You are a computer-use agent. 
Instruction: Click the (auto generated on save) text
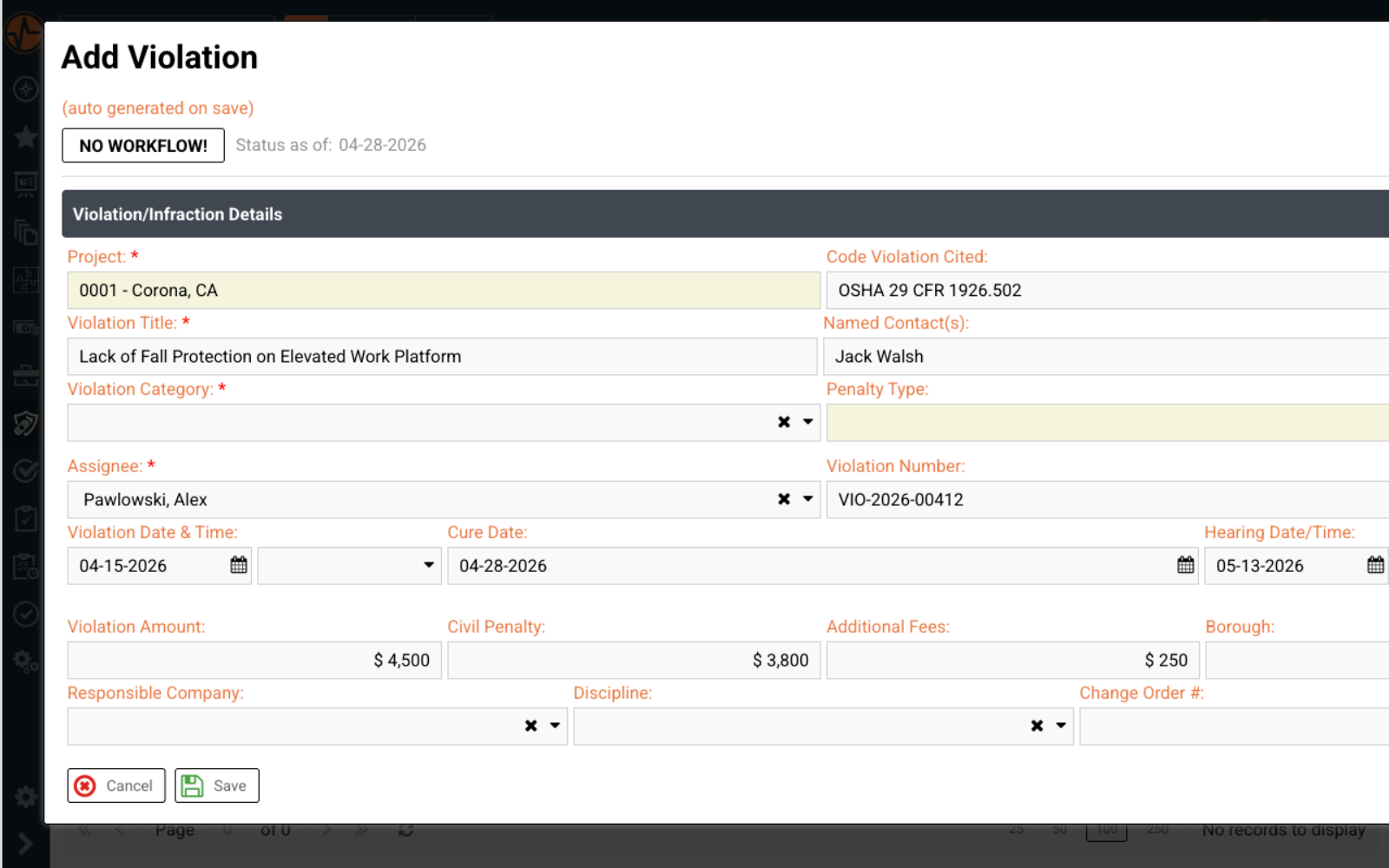click(158, 108)
